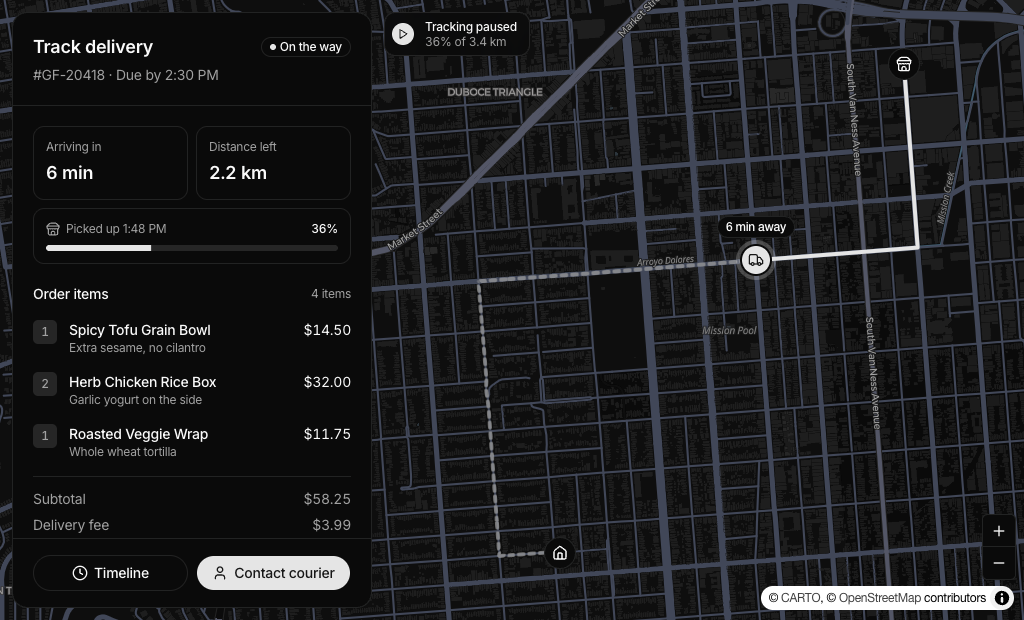Click the home destination marker on the map

coord(560,553)
